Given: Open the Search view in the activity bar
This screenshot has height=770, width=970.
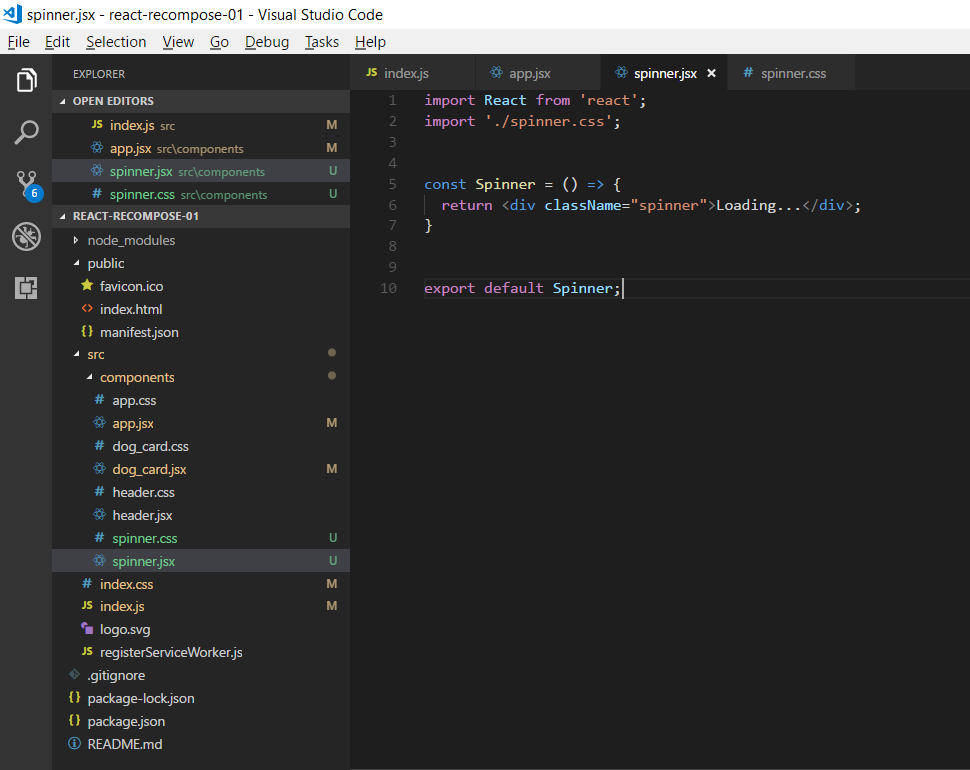Looking at the screenshot, I should (25, 132).
